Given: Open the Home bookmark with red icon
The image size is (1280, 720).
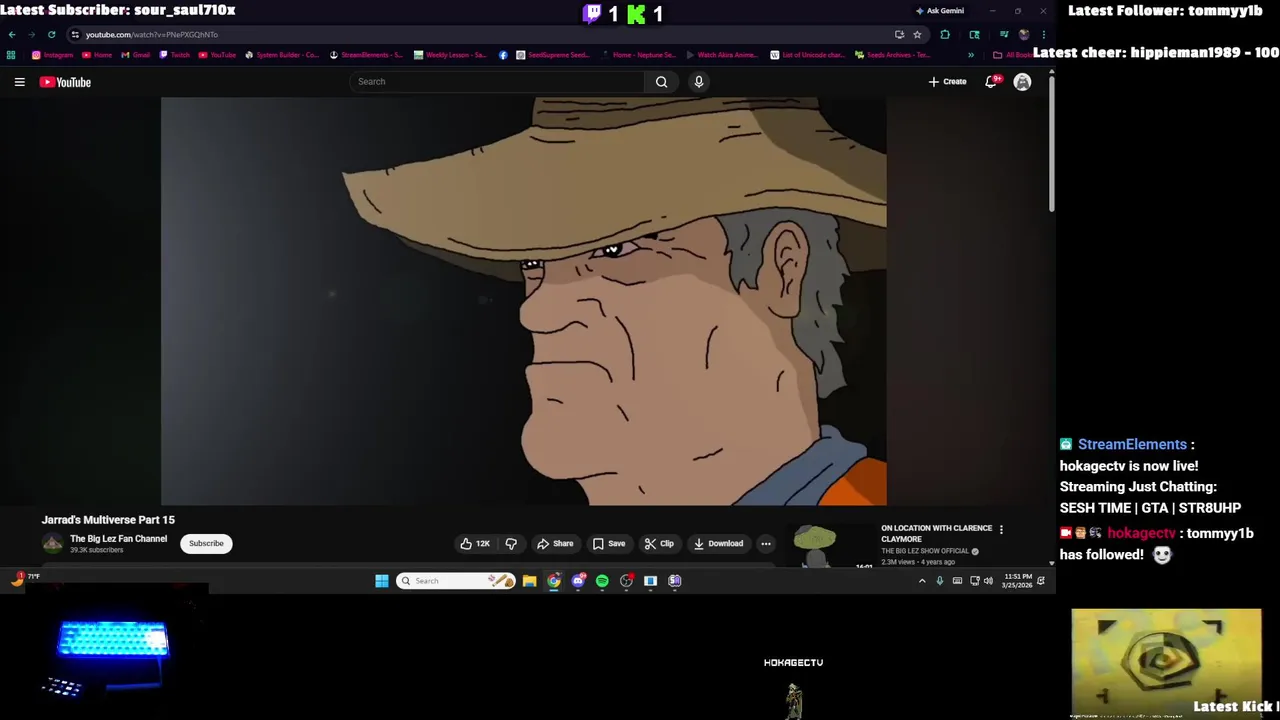Looking at the screenshot, I should click(97, 55).
